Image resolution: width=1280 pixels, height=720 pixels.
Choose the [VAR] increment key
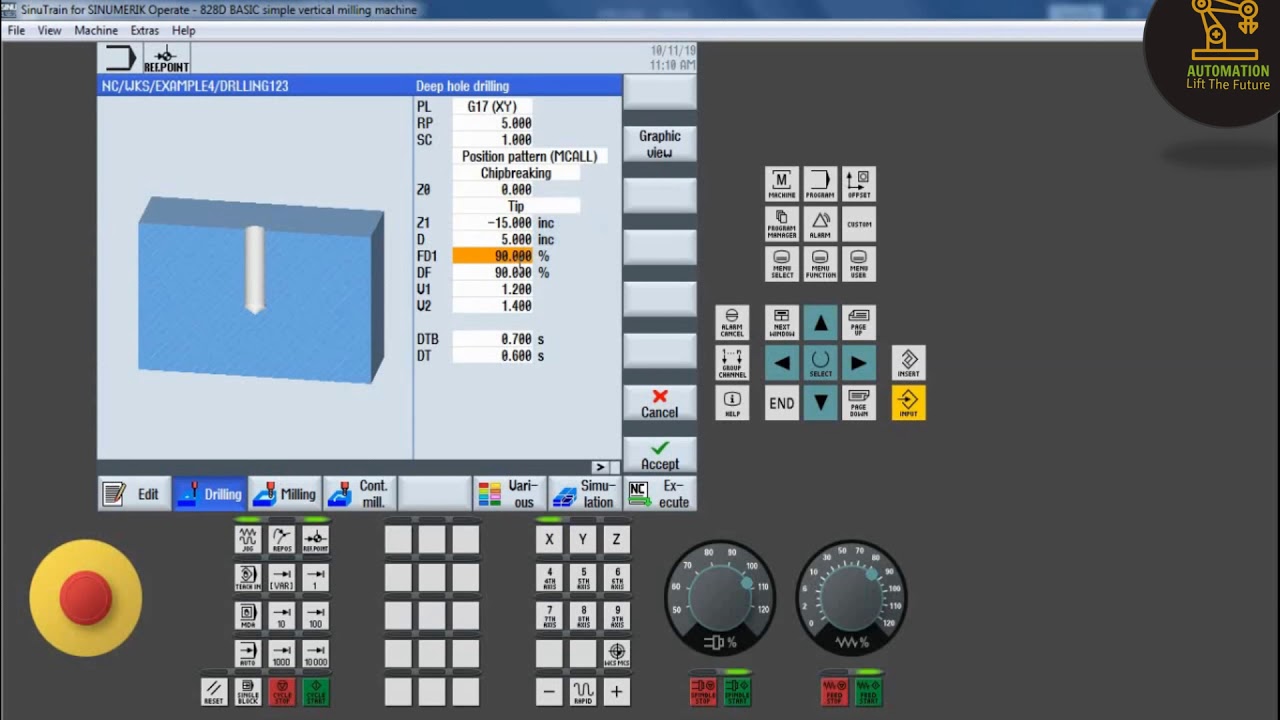coord(282,578)
